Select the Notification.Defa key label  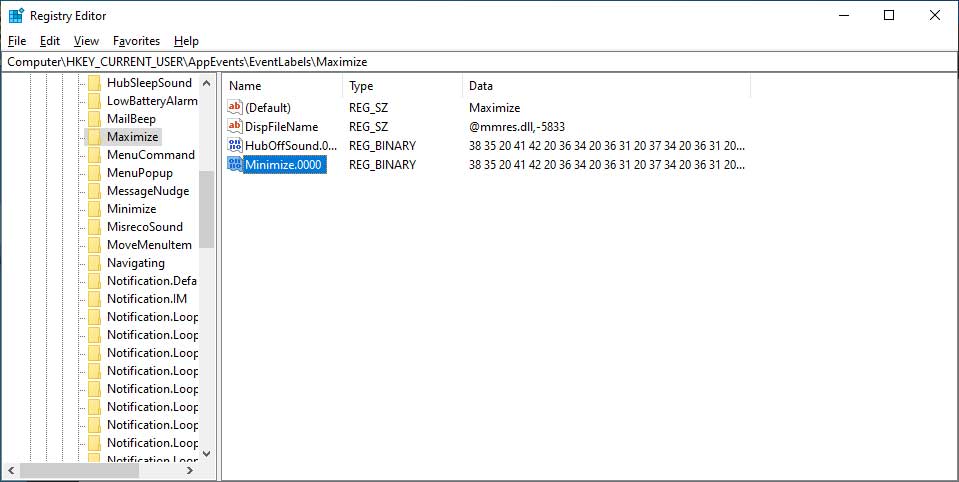(152, 281)
